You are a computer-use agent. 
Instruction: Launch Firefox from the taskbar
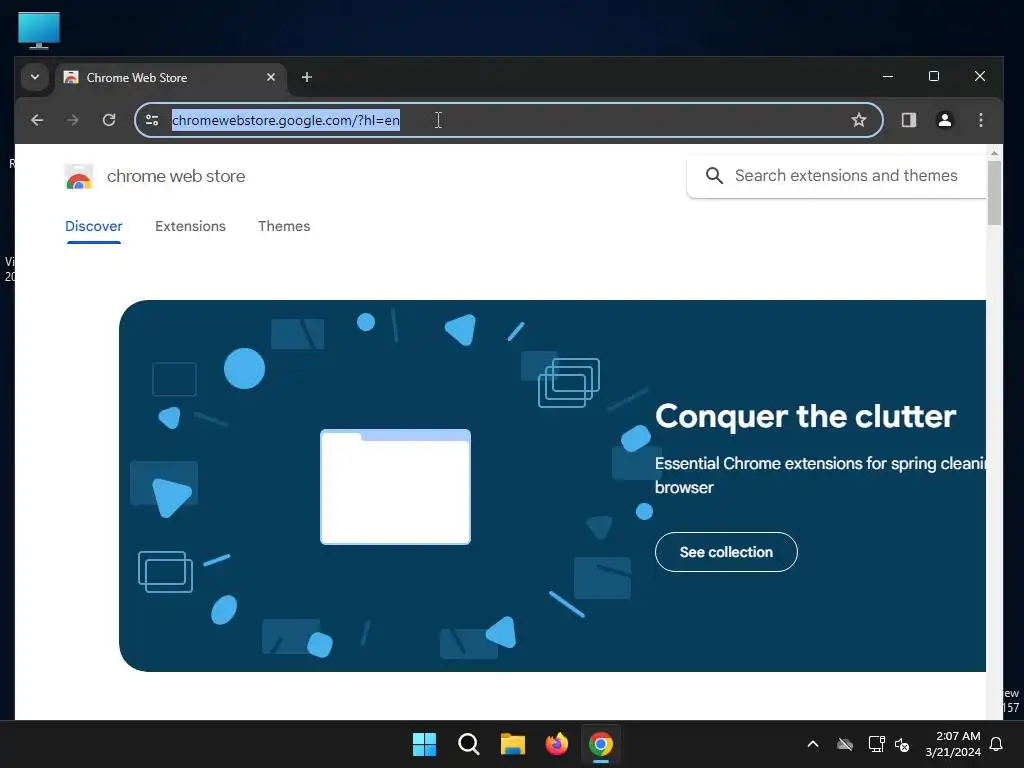(556, 744)
